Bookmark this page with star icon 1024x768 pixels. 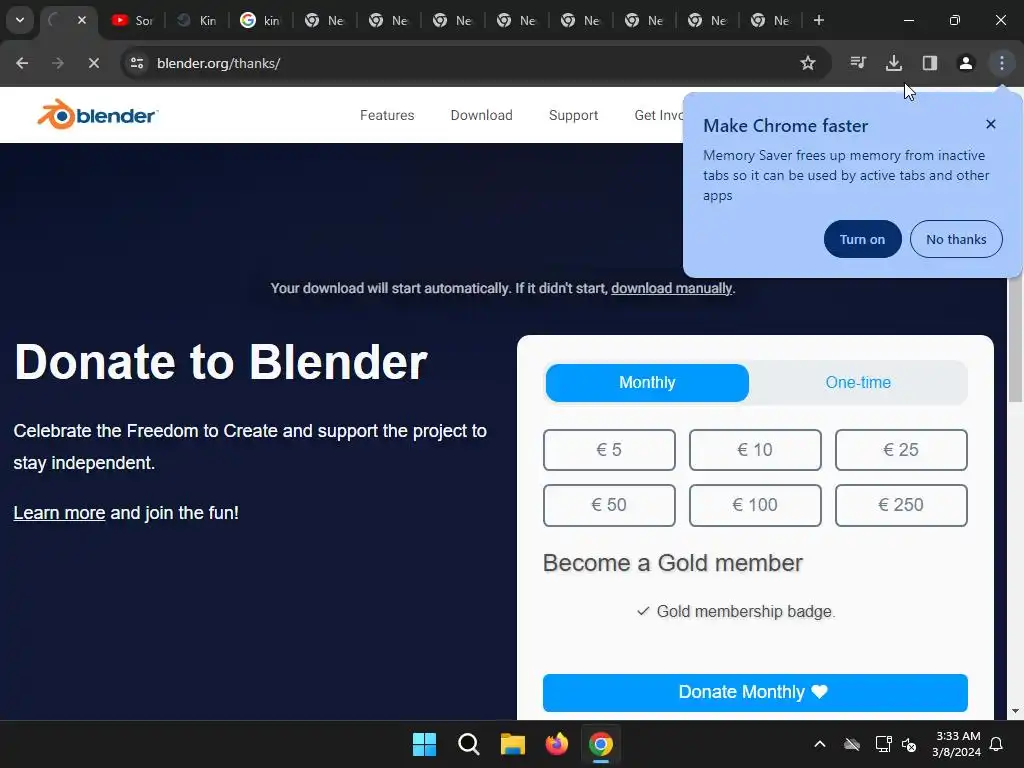click(x=808, y=63)
